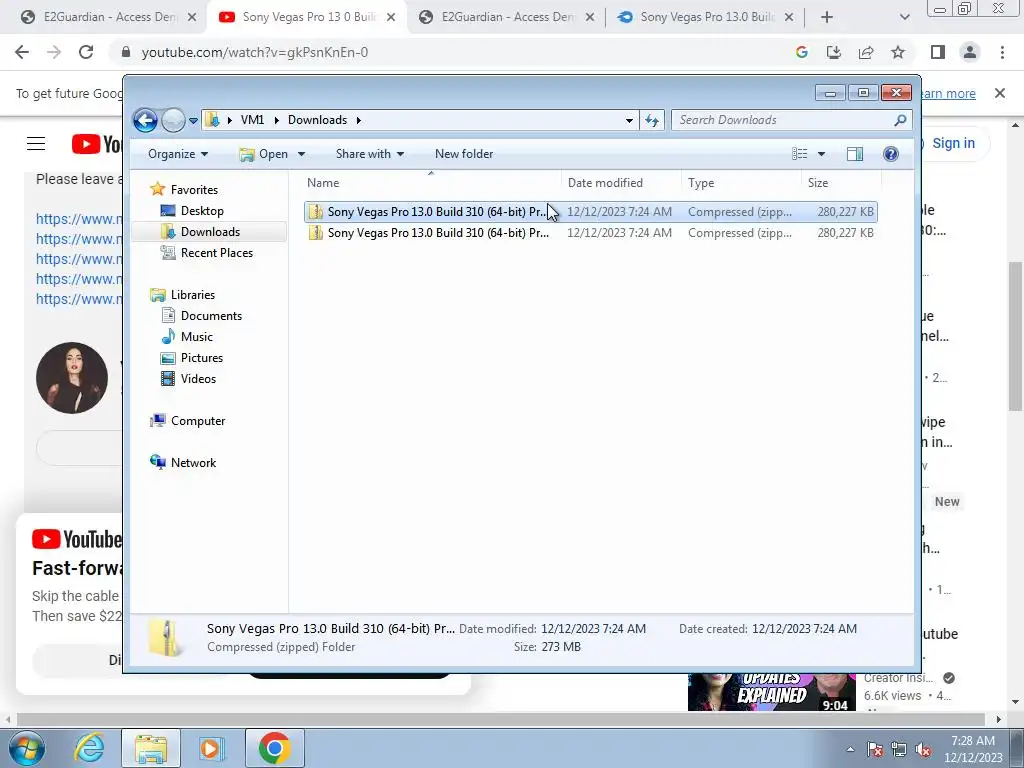The width and height of the screenshot is (1024, 768).
Task: Open the recent pages dropdown arrow in Explorer
Action: 193,121
